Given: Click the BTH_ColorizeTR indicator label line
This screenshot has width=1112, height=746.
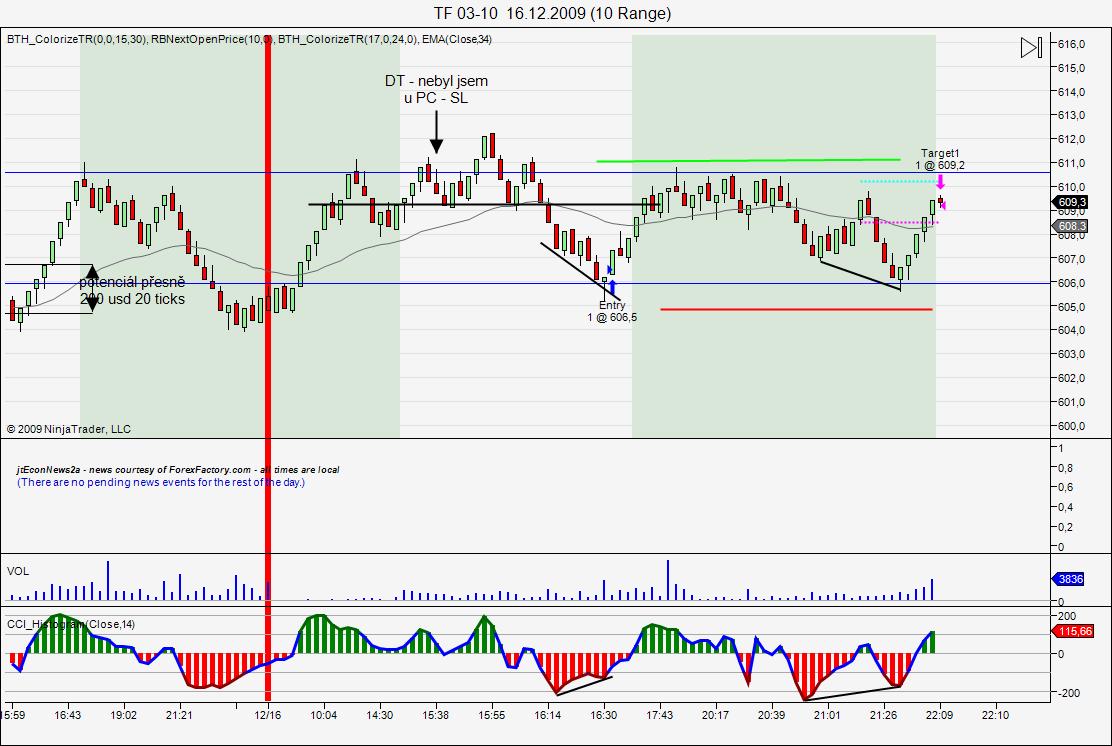Looking at the screenshot, I should [250, 39].
